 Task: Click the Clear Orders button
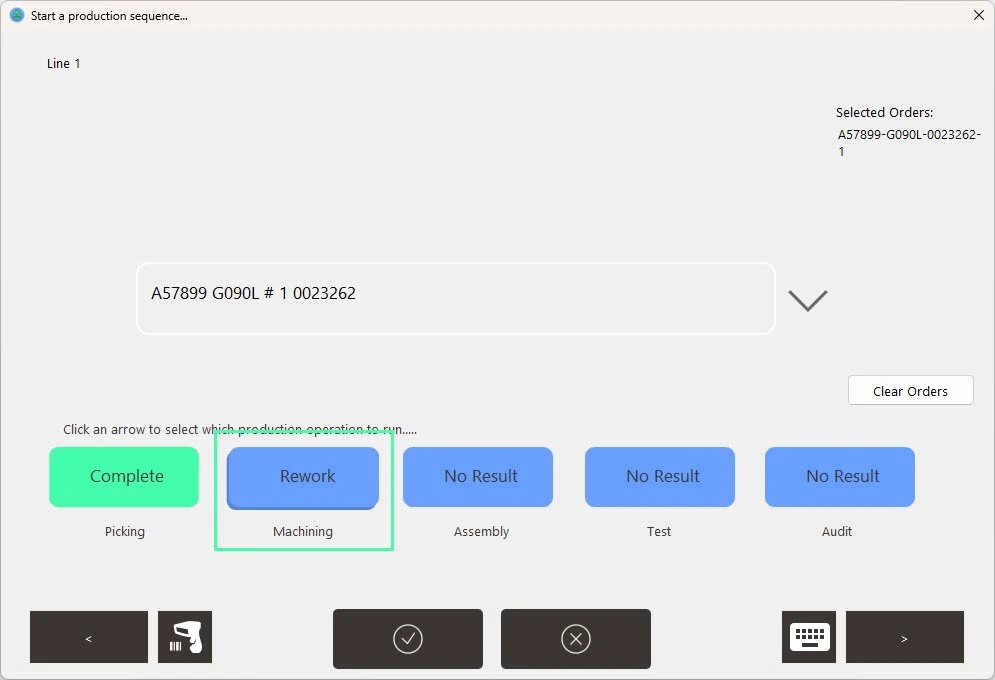910,391
